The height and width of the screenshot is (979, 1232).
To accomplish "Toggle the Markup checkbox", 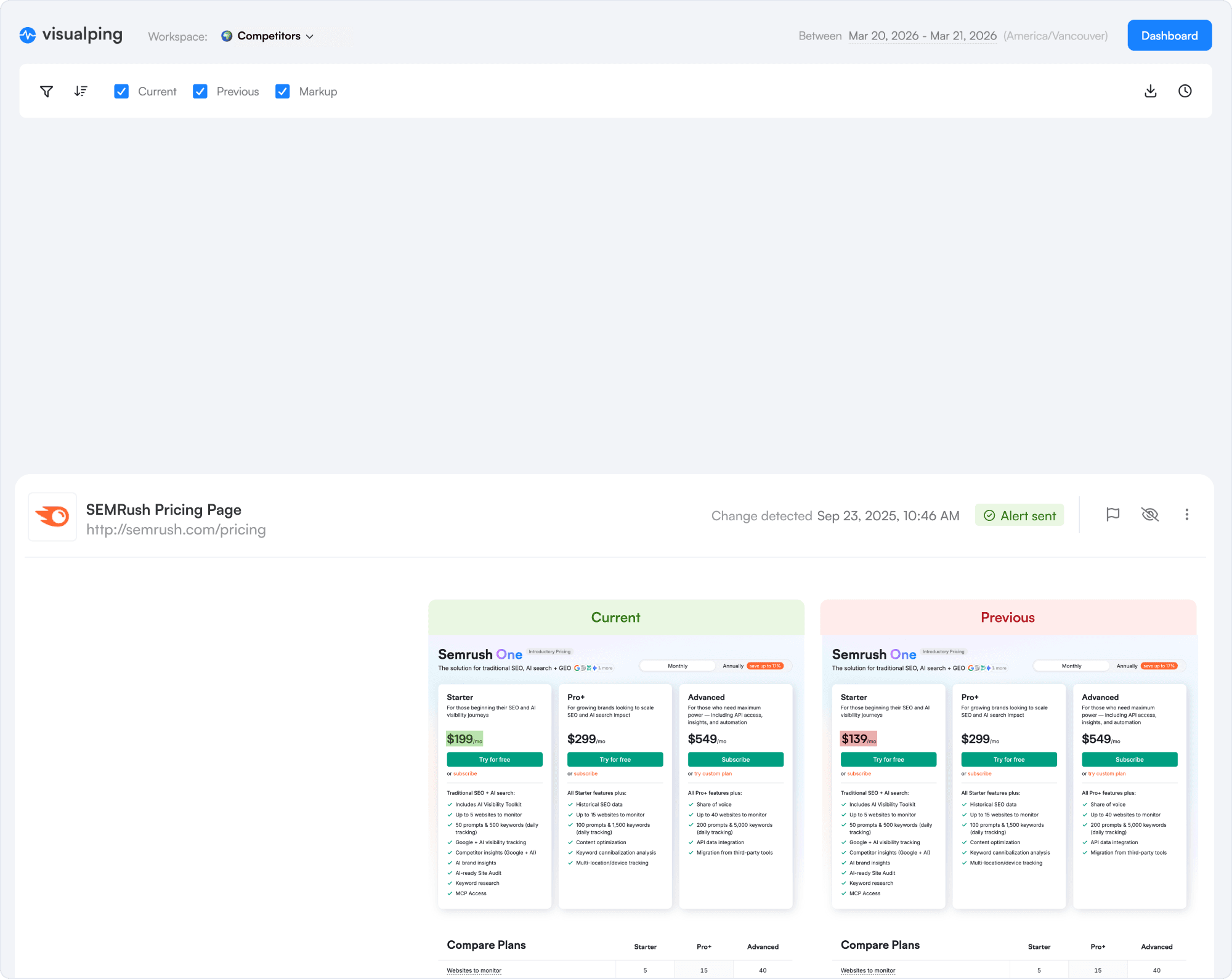I will pyautogui.click(x=282, y=91).
